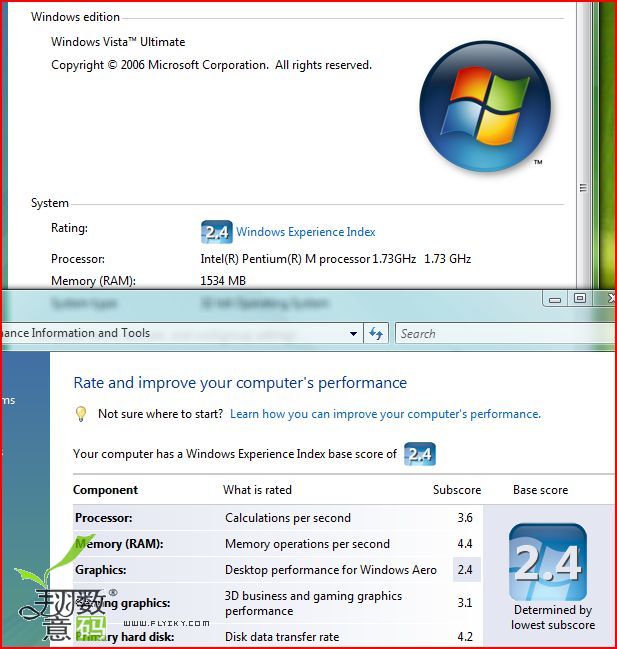Click the gaming graphics subscore 3.1
Image resolution: width=617 pixels, height=649 pixels.
(x=465, y=603)
